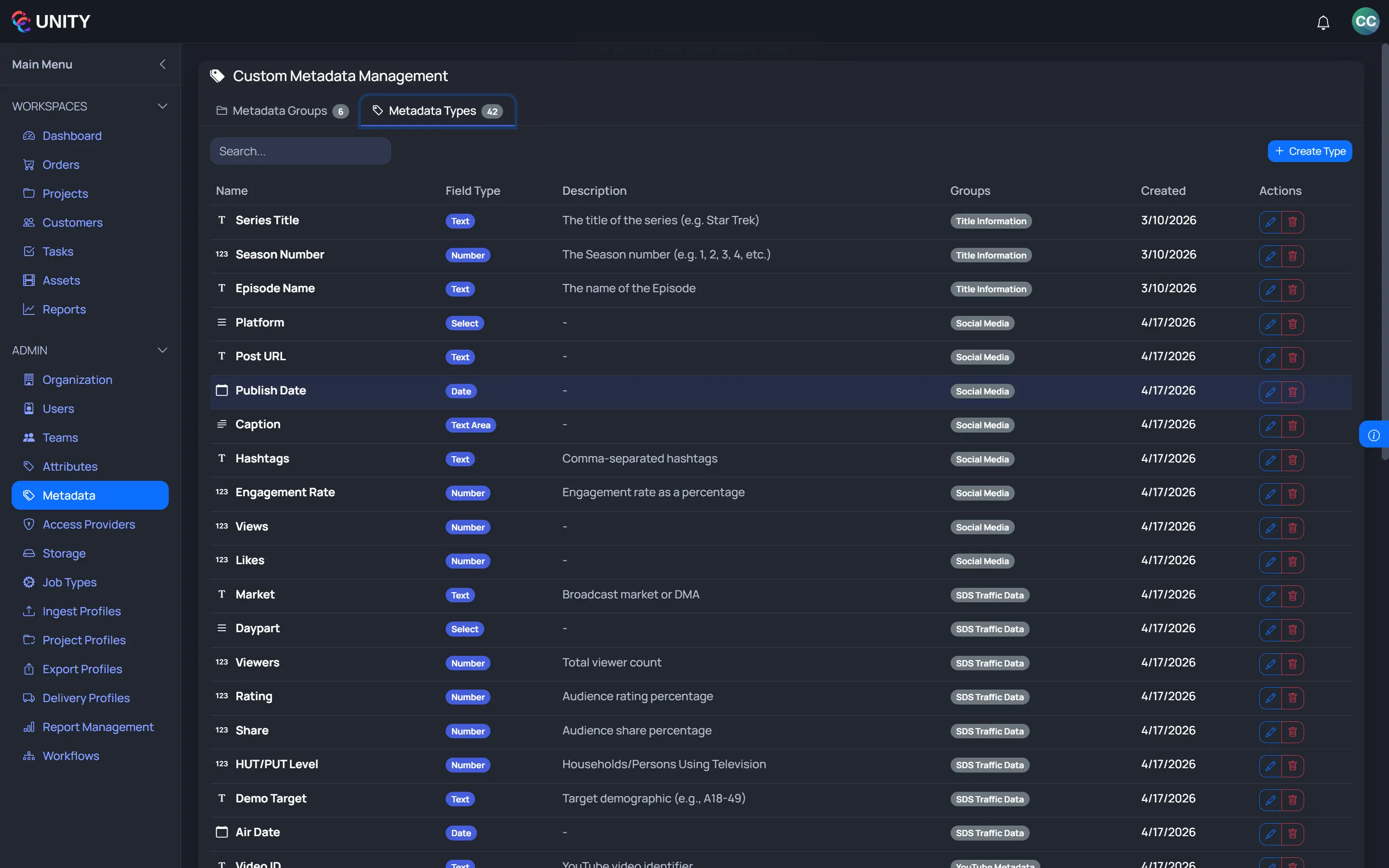Collapse the Main Menu sidebar

(x=162, y=64)
